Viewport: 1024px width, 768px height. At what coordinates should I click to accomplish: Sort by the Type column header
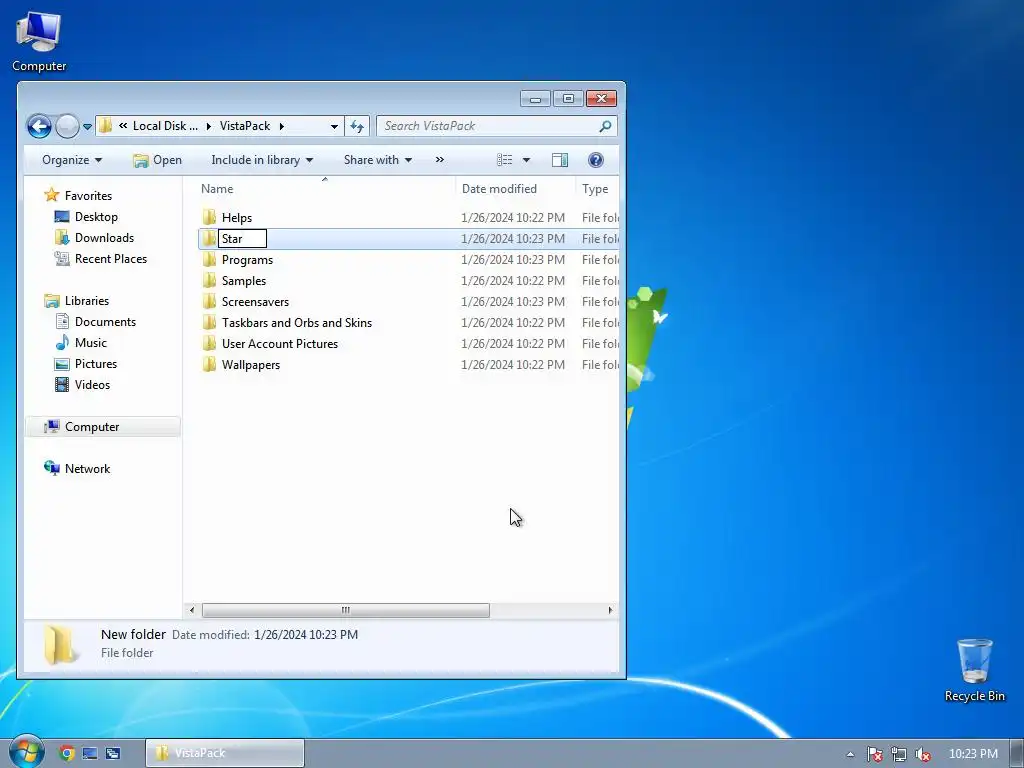point(597,189)
